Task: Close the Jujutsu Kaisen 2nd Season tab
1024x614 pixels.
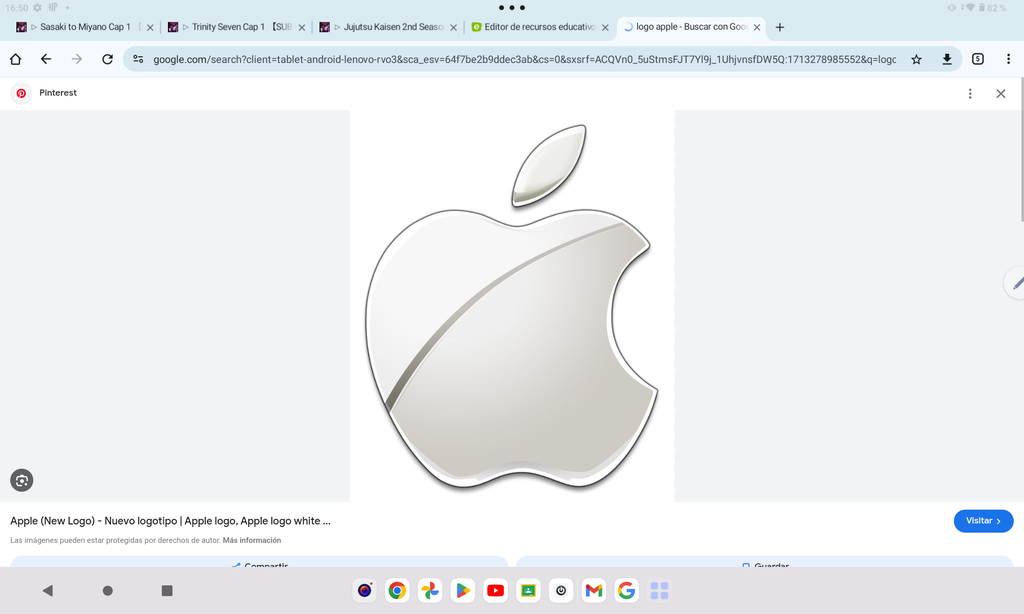Action: click(453, 27)
